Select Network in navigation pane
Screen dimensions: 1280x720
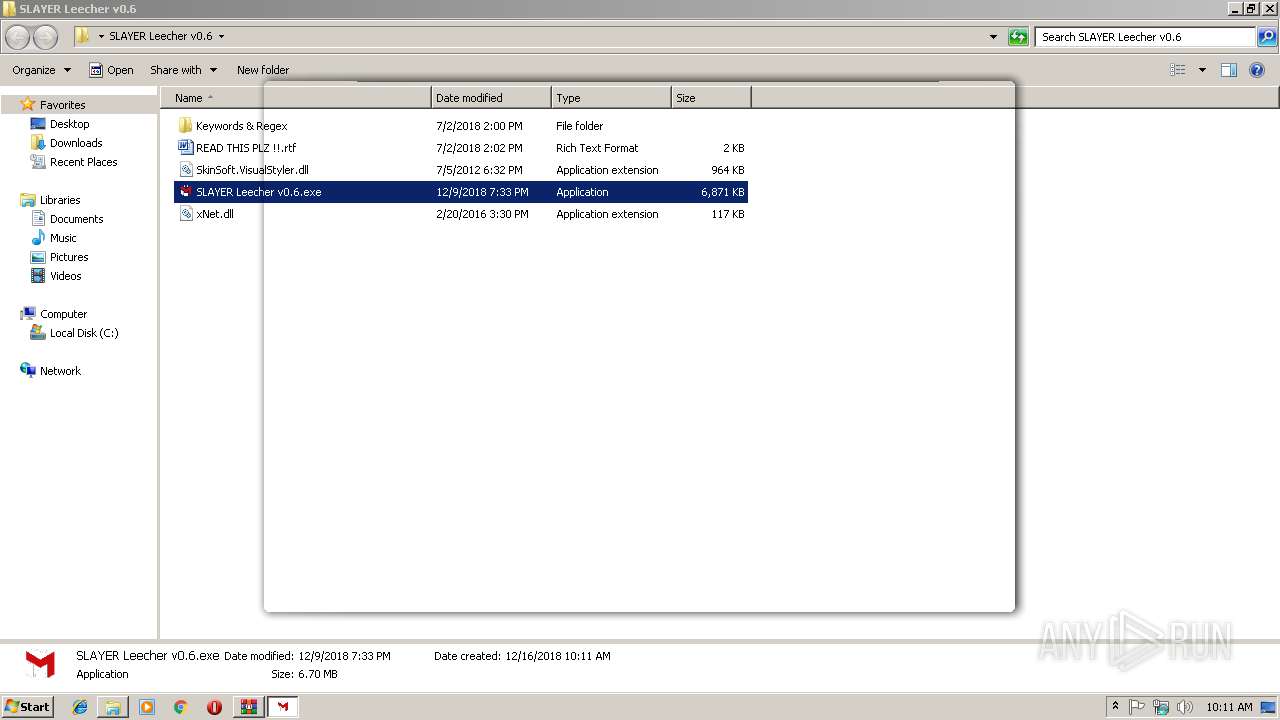pos(60,371)
